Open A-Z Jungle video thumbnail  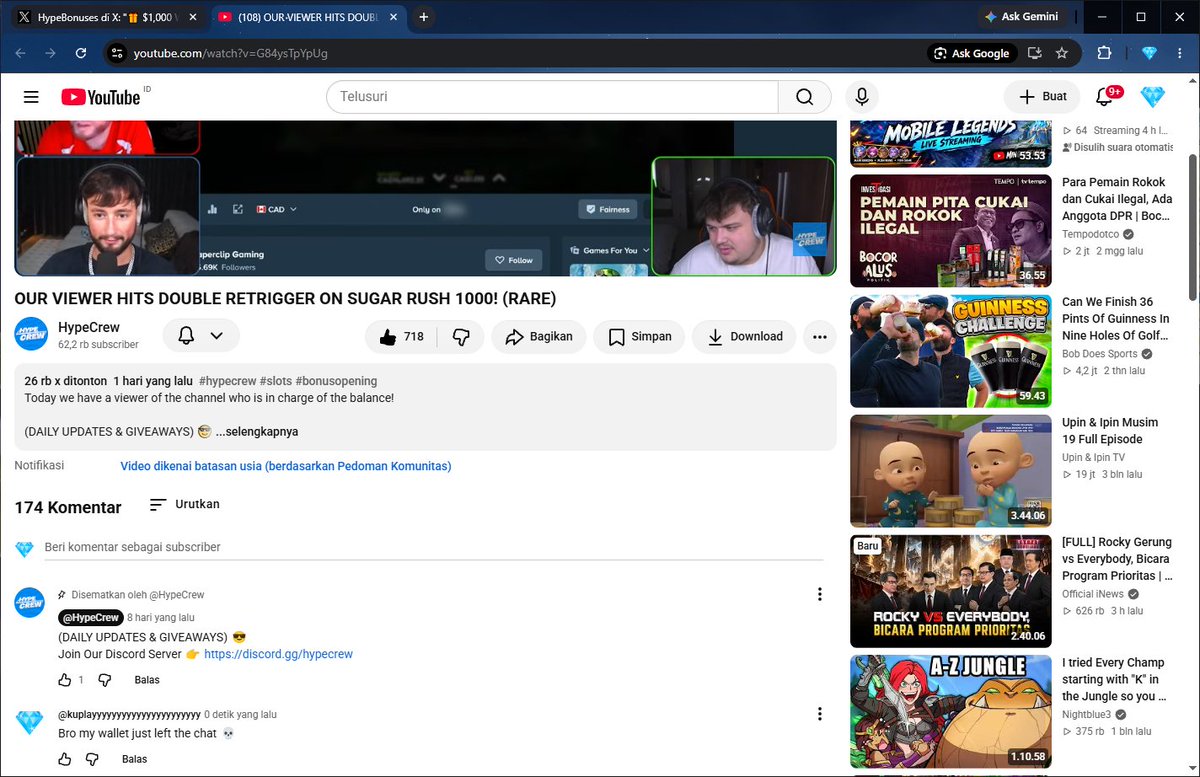(949, 711)
